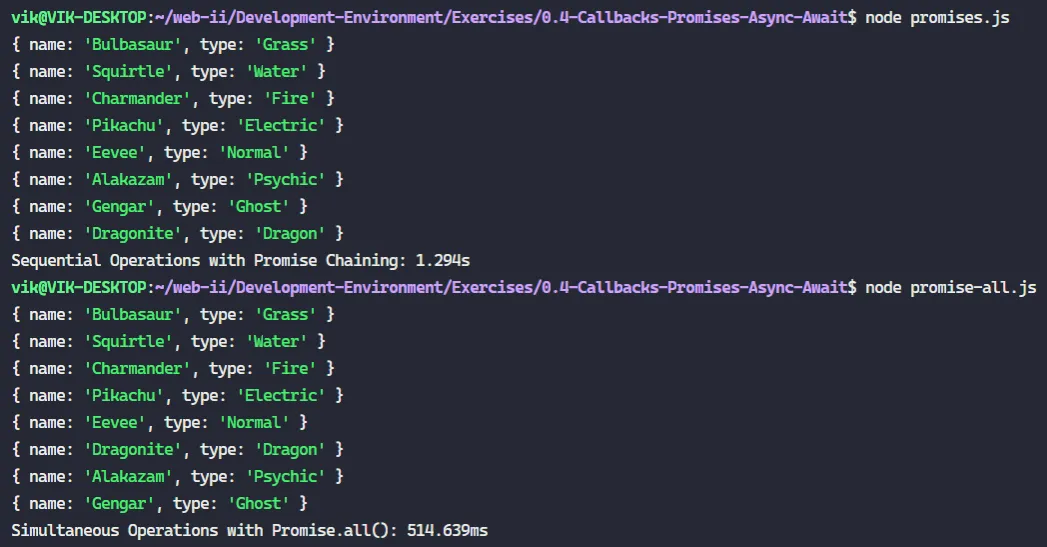Click the 514.639ms timing value
The height and width of the screenshot is (547, 1047).
(447, 530)
